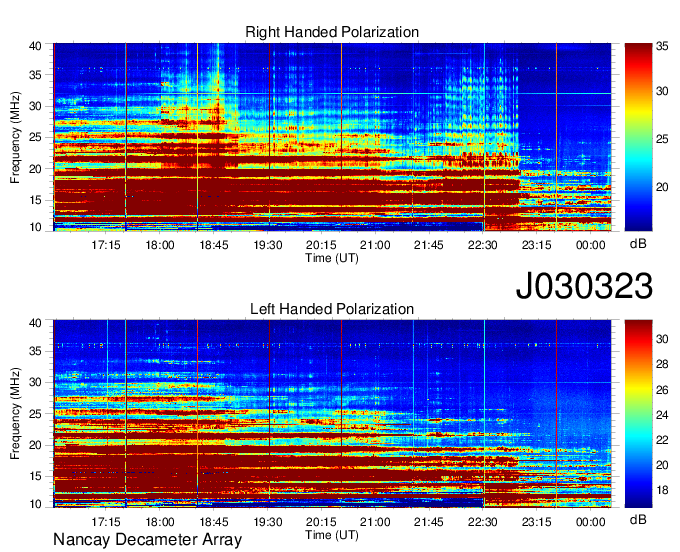Click the 'Left Handed Polarization' title

coord(332,309)
